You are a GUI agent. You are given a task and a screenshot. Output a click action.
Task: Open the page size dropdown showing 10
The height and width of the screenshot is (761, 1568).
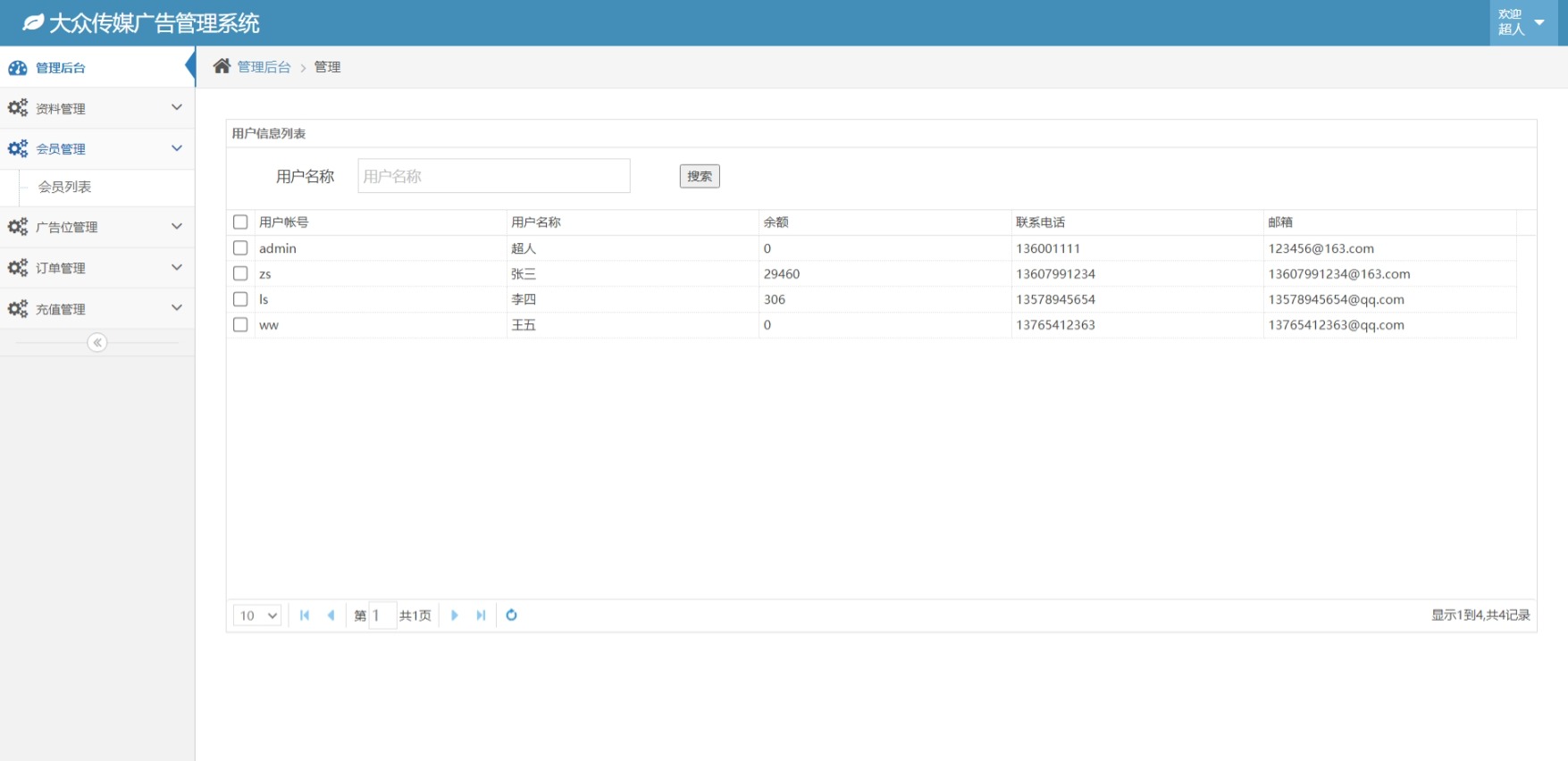point(257,615)
